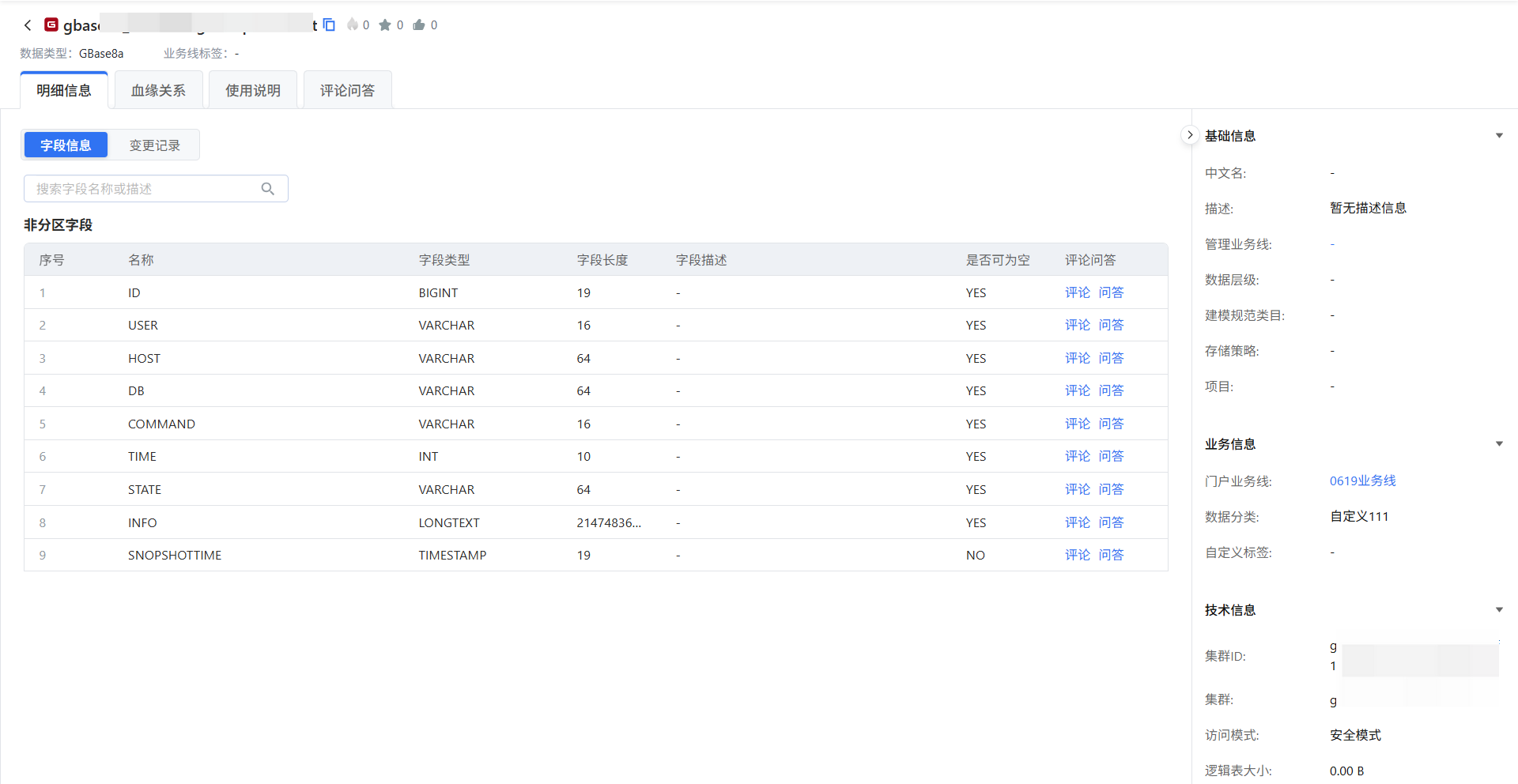Select the 字段信息 toggle button
The height and width of the screenshot is (784, 1518).
tap(66, 145)
